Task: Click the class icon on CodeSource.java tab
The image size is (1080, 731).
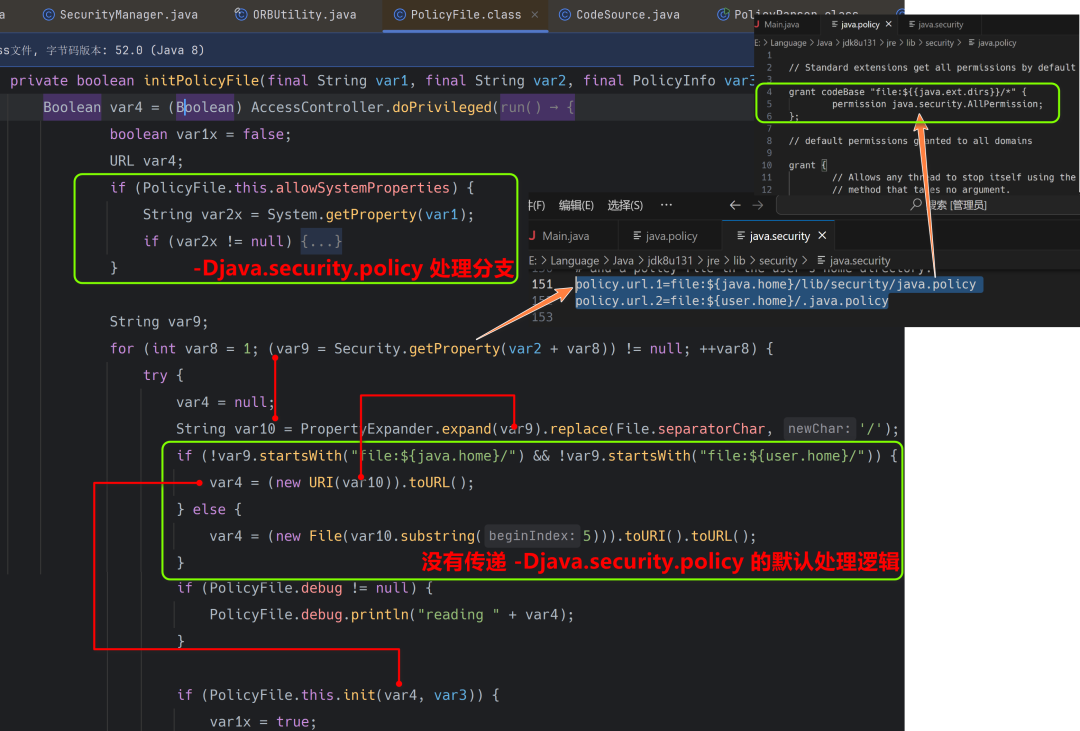Action: (x=565, y=14)
